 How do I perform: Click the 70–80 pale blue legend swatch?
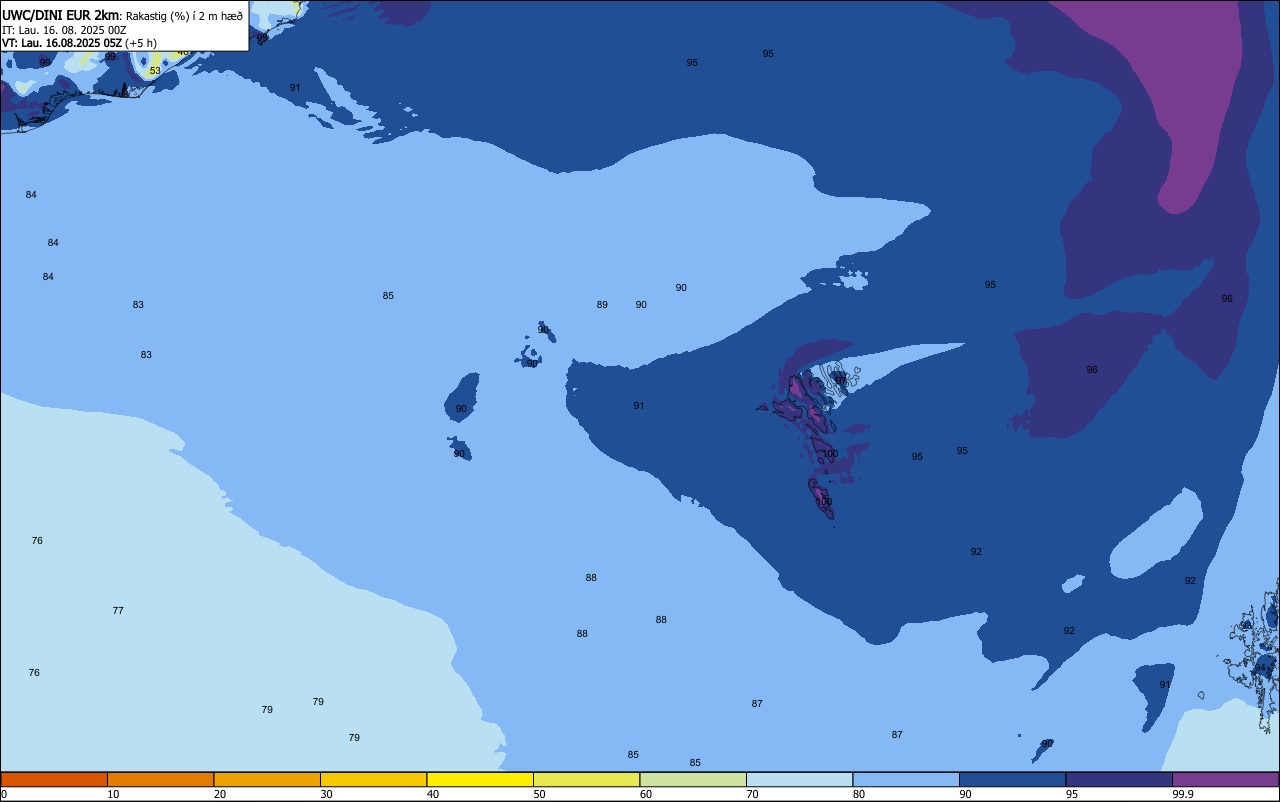(799, 779)
